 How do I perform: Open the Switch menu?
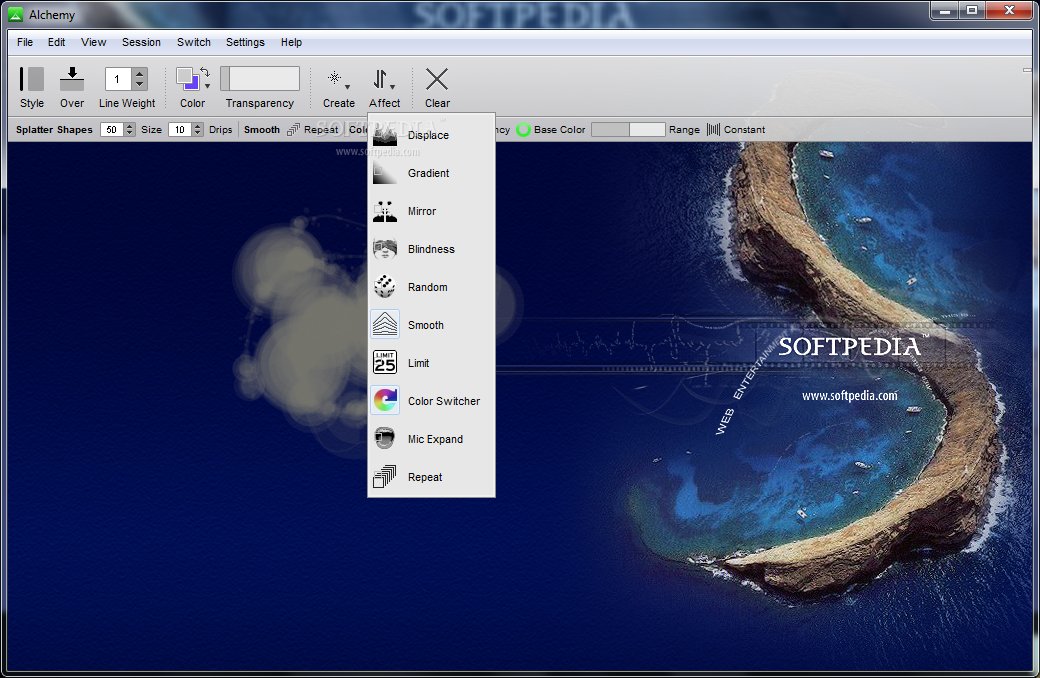click(194, 42)
